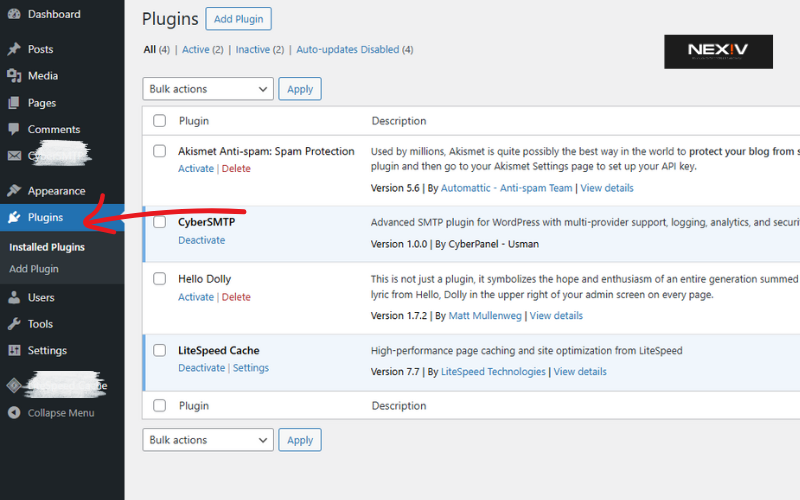Open LiteSpeed Cache Settings link
The height and width of the screenshot is (500, 800).
click(x=251, y=368)
